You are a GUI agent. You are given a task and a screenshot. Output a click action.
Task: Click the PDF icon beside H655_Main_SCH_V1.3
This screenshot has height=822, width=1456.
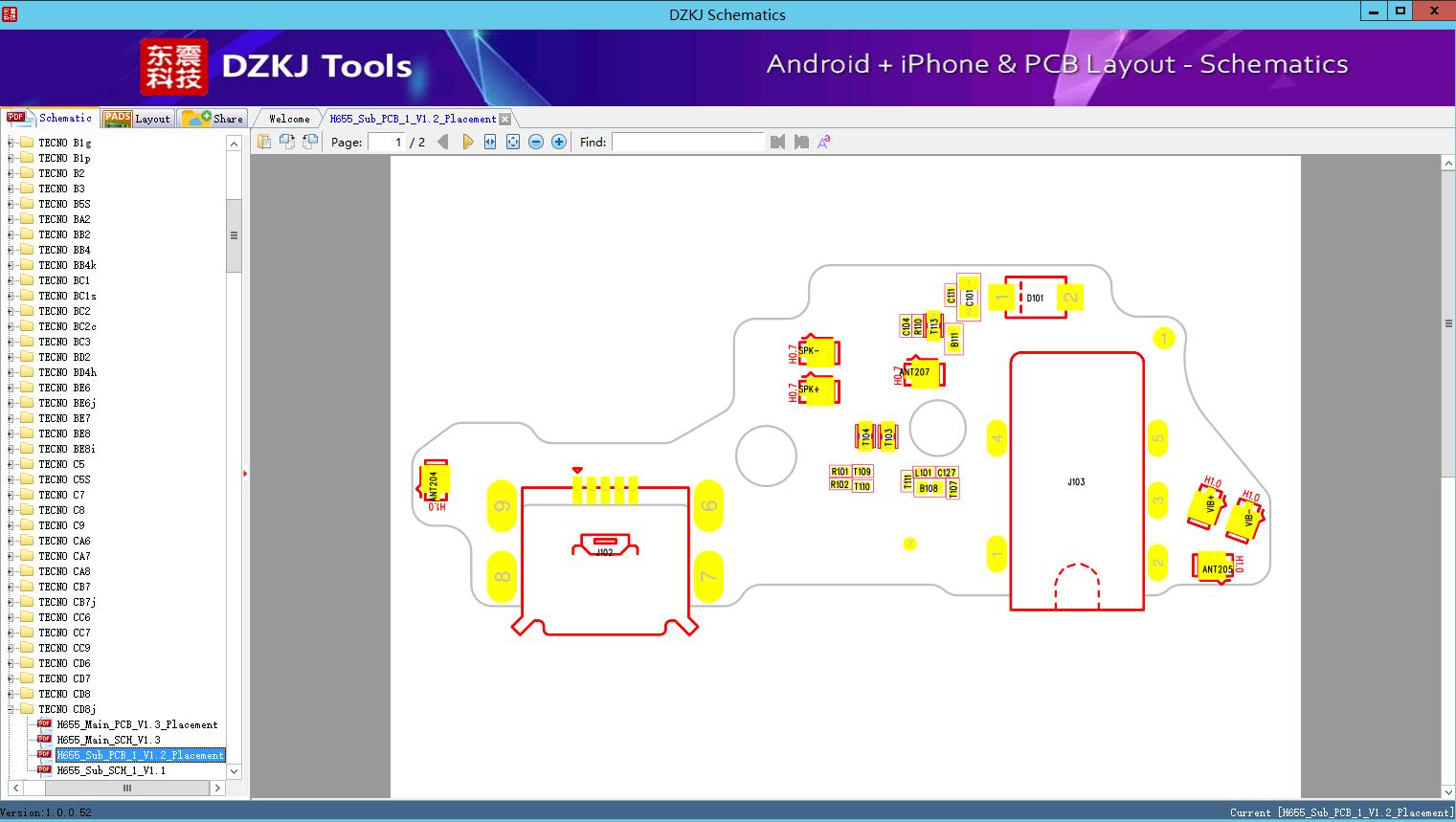point(44,740)
